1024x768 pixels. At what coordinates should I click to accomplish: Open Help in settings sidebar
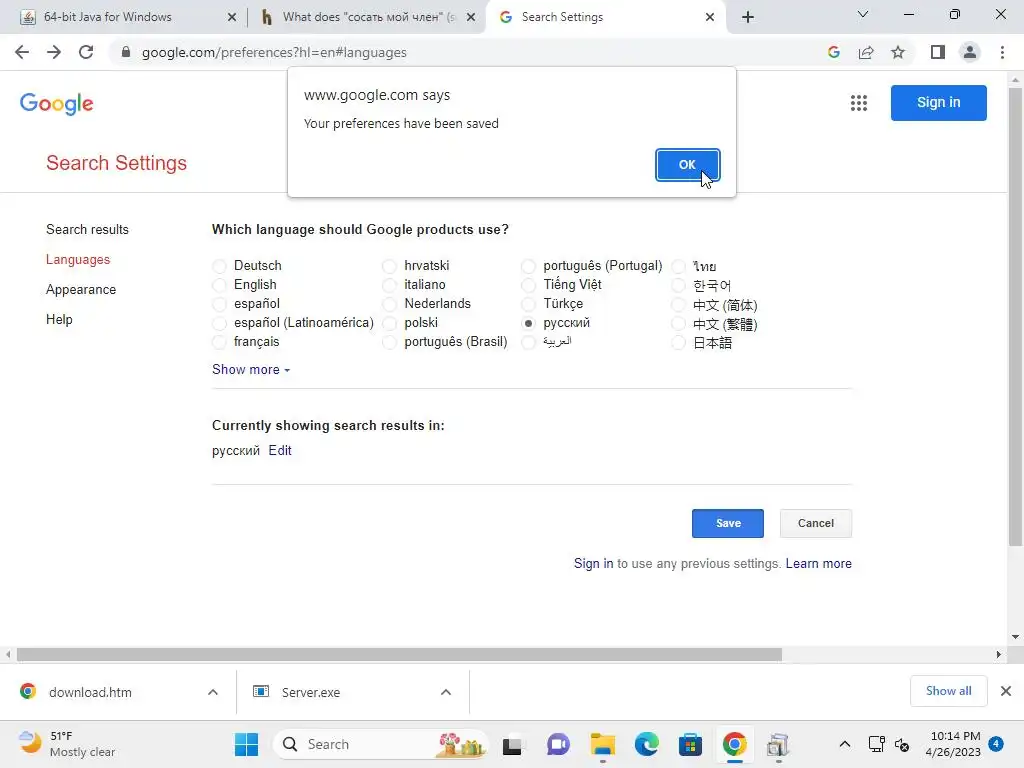click(59, 319)
